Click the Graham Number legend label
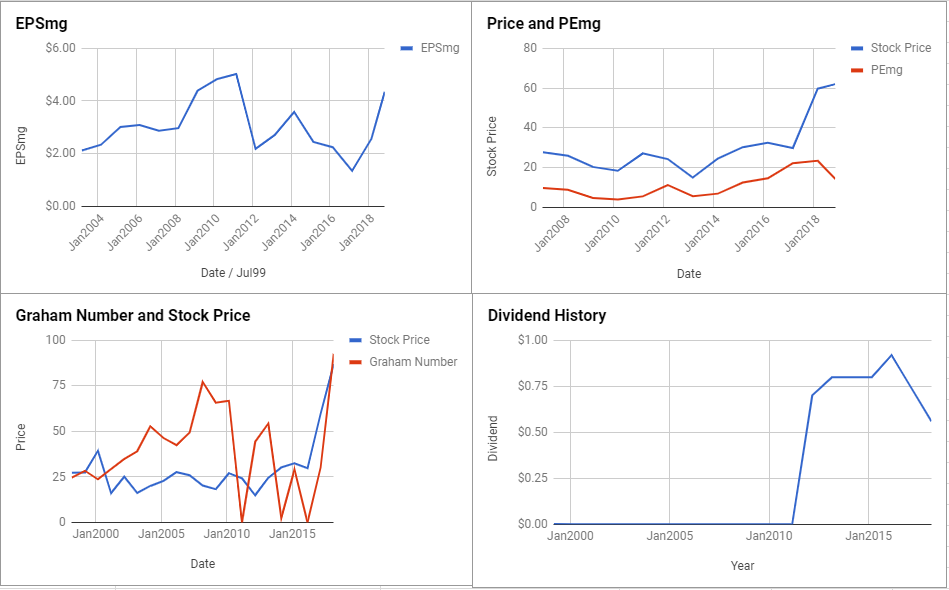 (x=413, y=362)
